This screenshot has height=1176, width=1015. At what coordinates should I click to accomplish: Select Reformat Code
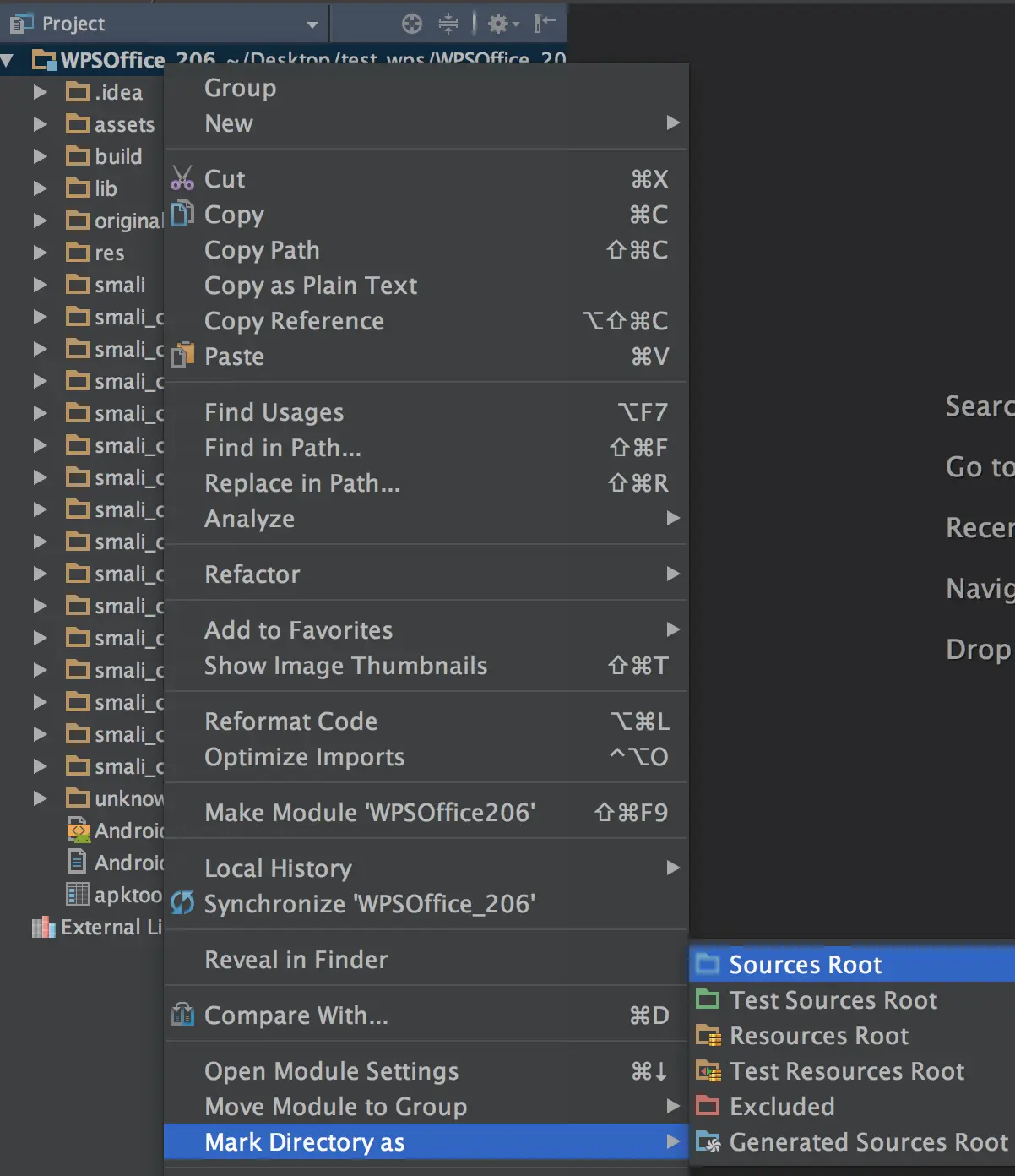click(426, 721)
